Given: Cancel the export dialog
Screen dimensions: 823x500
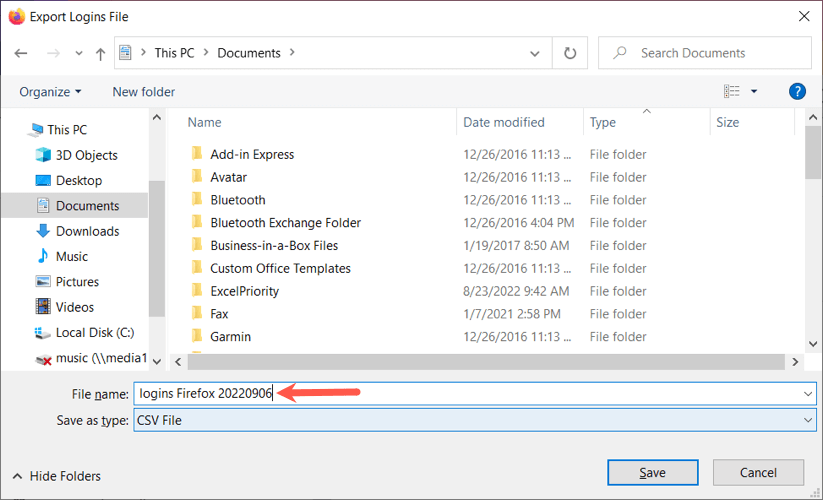Looking at the screenshot, I should 758,472.
